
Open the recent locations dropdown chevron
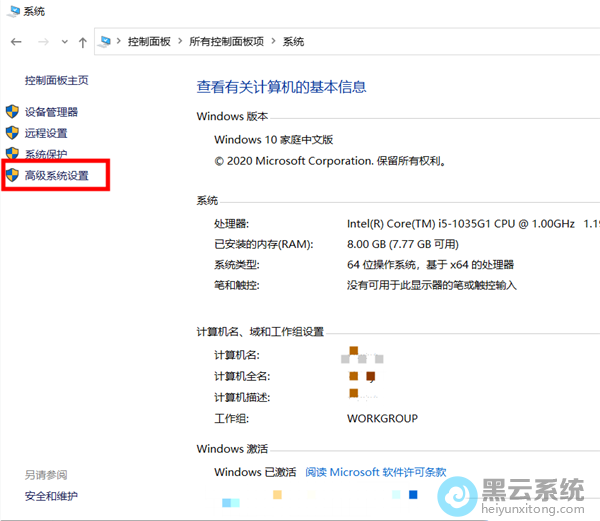pyautogui.click(x=64, y=42)
